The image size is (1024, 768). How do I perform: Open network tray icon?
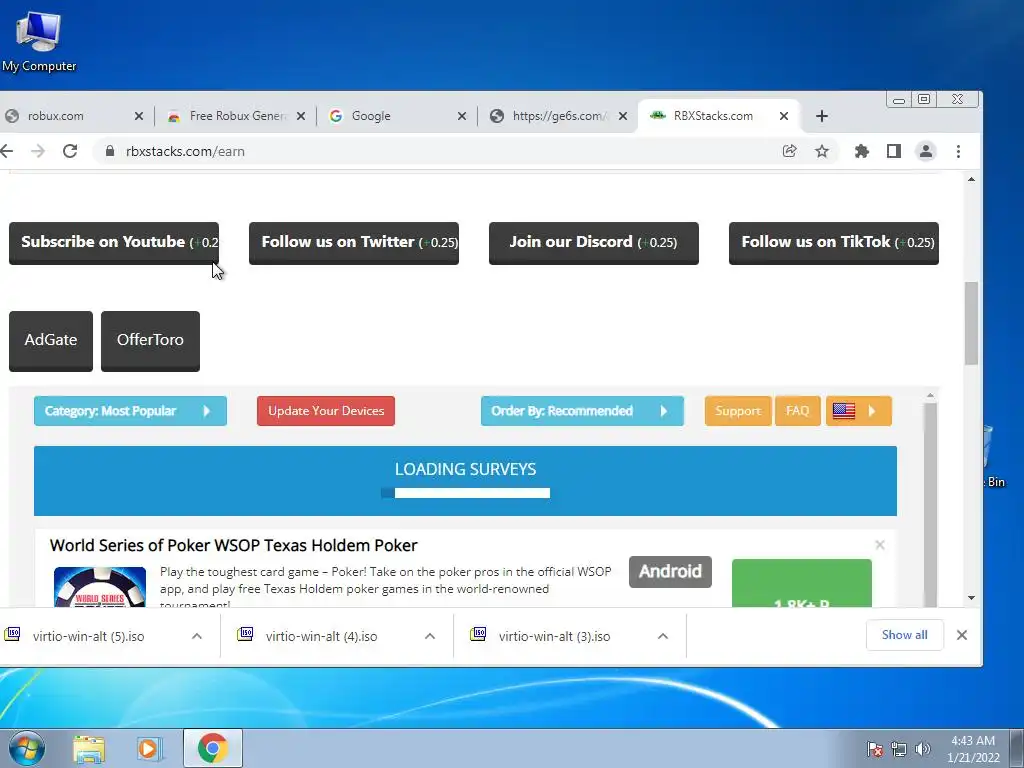tap(899, 749)
